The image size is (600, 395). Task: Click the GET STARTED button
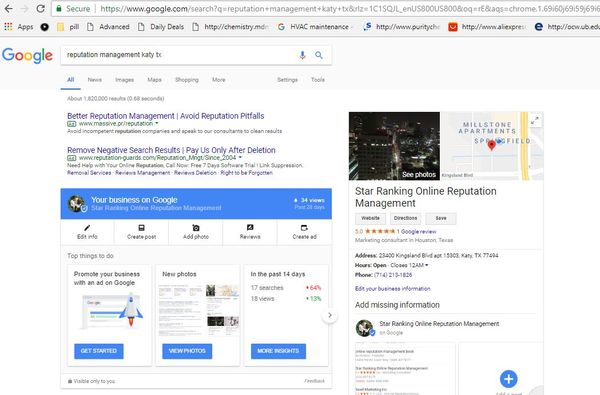(99, 351)
